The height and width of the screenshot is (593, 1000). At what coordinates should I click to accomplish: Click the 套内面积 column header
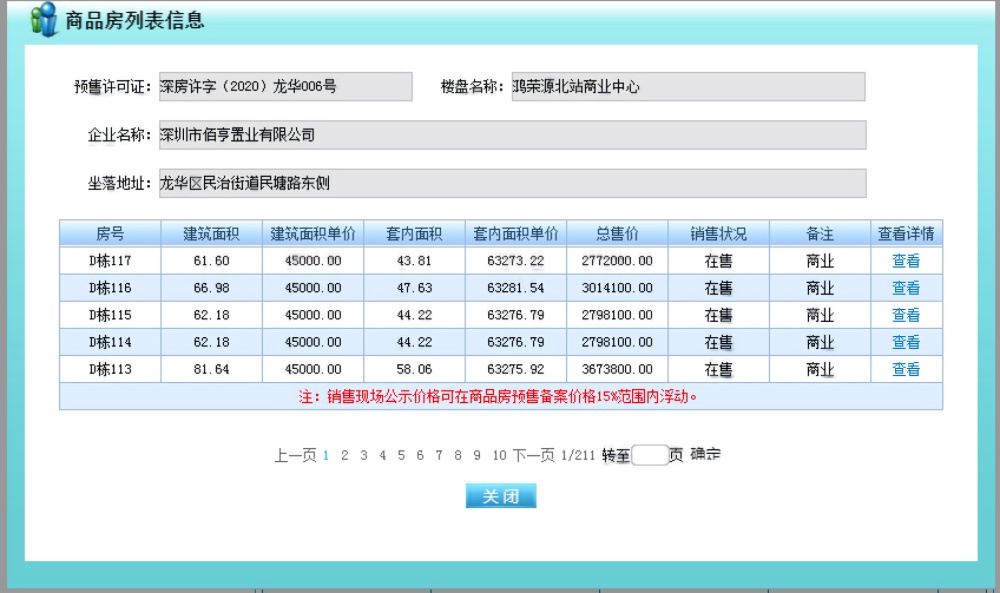[415, 233]
